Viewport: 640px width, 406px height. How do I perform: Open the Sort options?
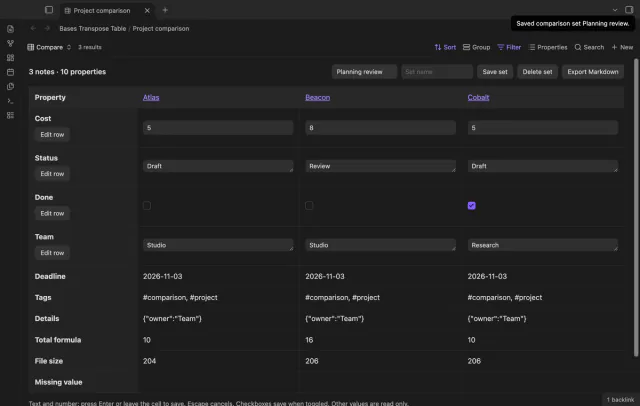pyautogui.click(x=445, y=47)
